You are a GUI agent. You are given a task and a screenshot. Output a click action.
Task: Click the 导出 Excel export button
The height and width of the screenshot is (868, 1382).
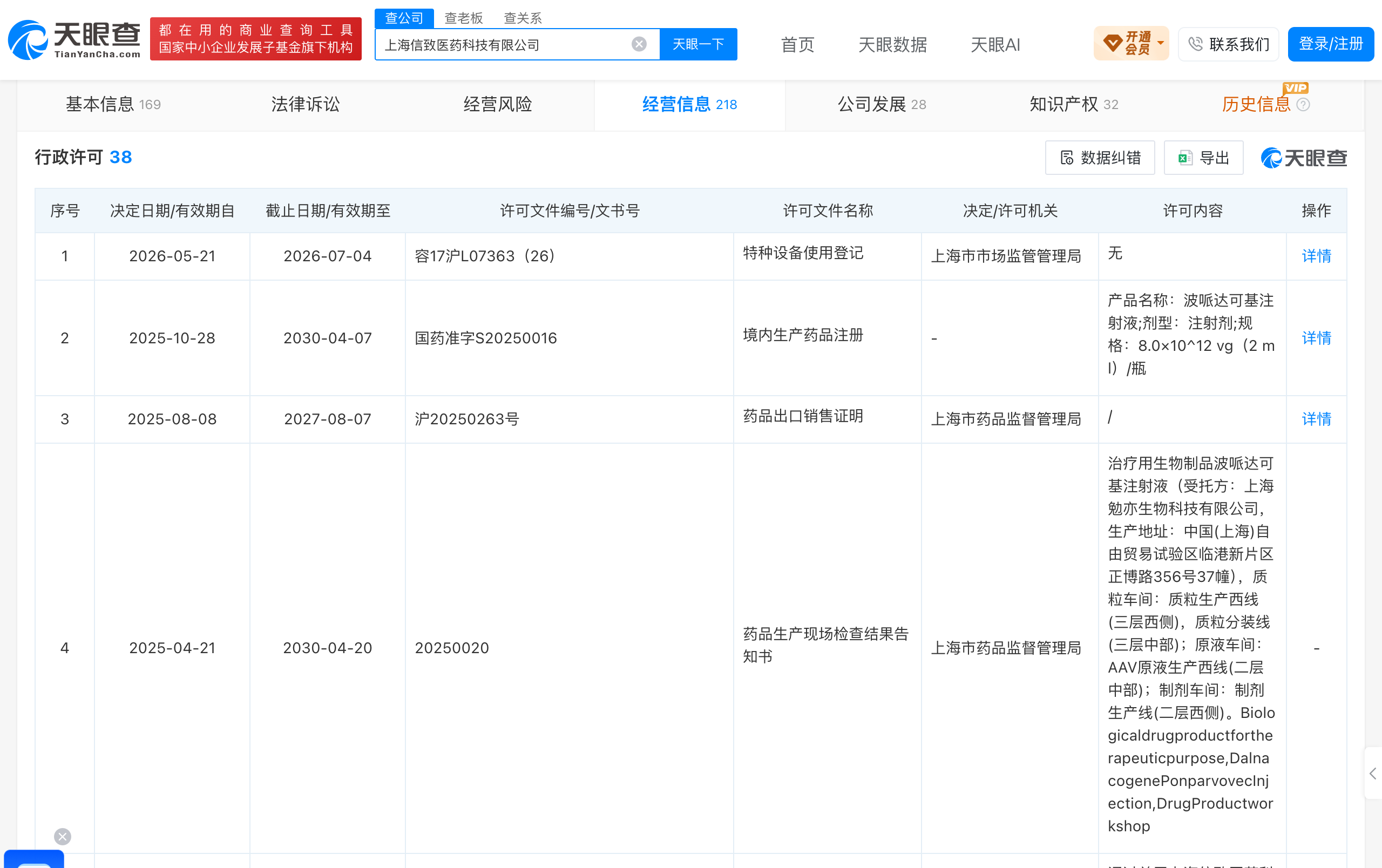1203,158
